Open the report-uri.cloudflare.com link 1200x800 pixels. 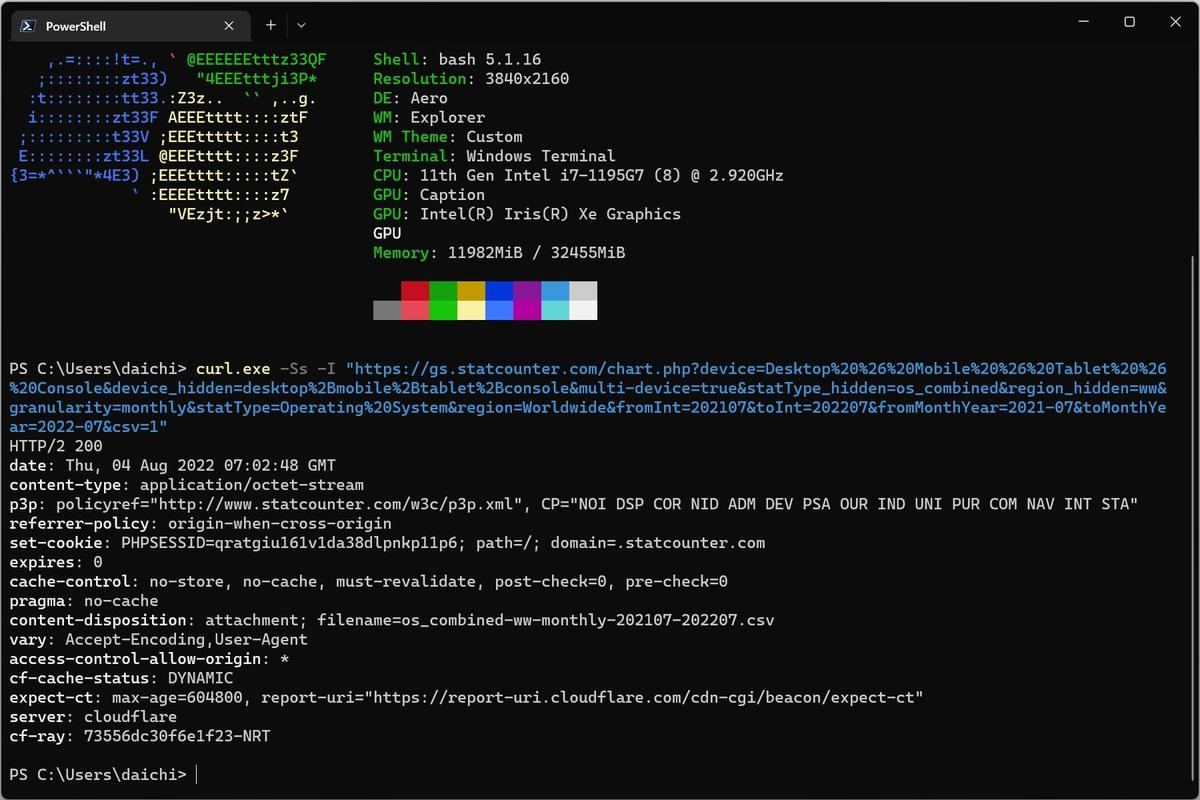tap(642, 697)
